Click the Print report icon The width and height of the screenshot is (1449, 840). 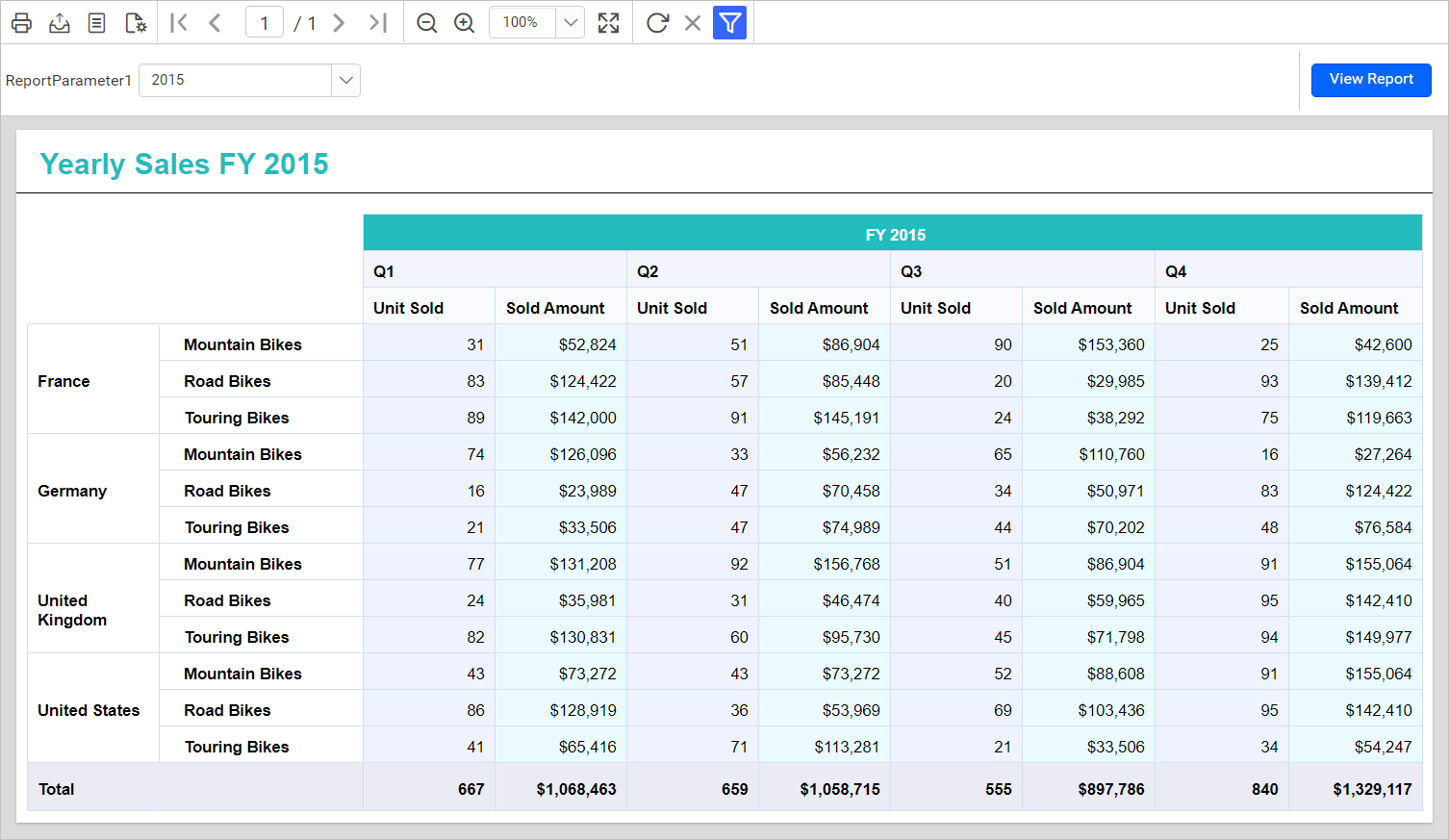pyautogui.click(x=22, y=23)
